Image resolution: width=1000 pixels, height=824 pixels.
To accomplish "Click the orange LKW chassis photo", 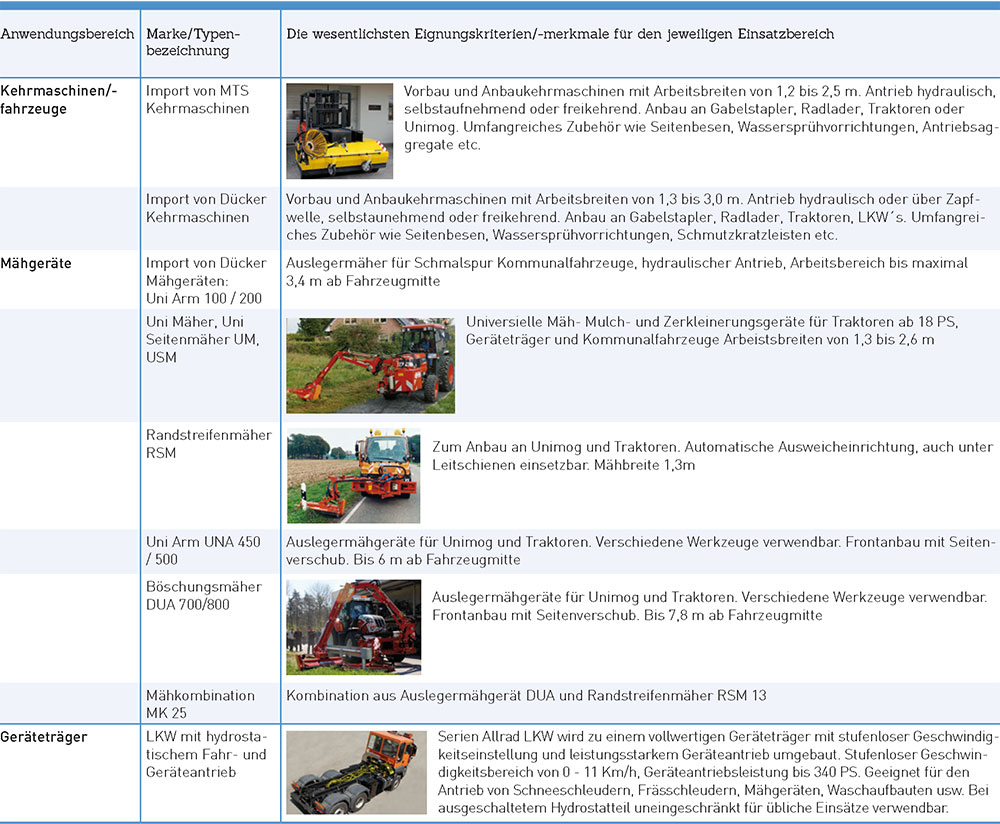I will coord(357,772).
